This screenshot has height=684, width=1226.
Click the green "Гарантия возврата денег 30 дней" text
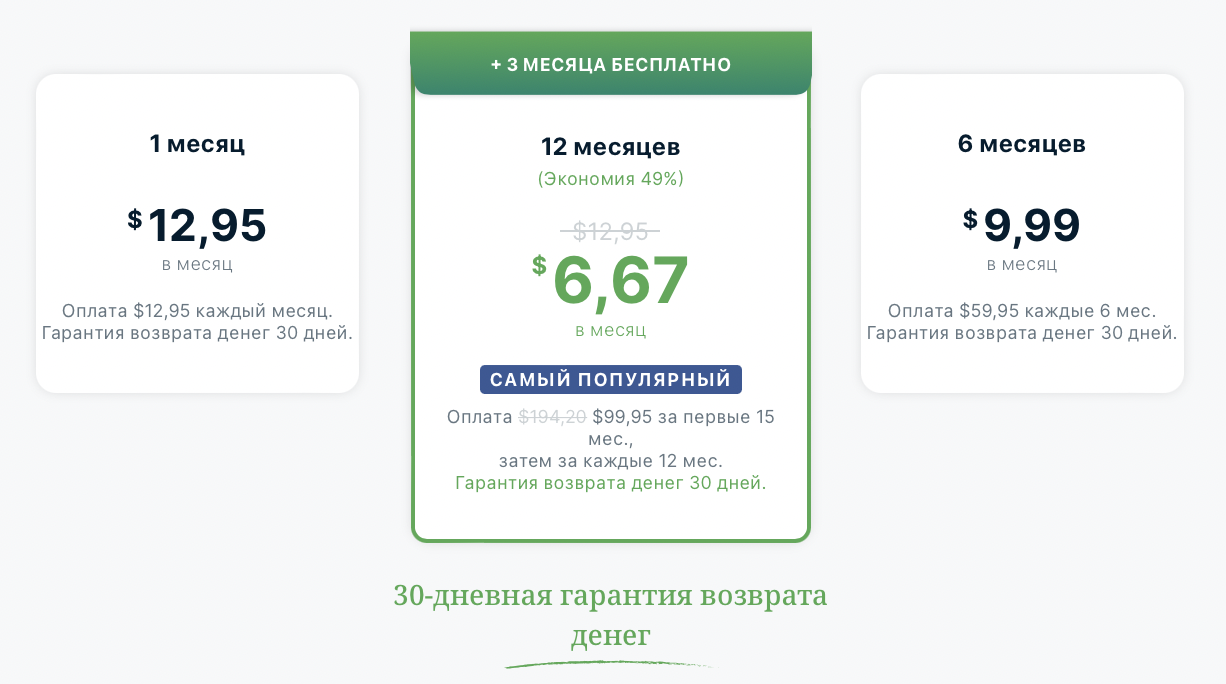[x=610, y=483]
